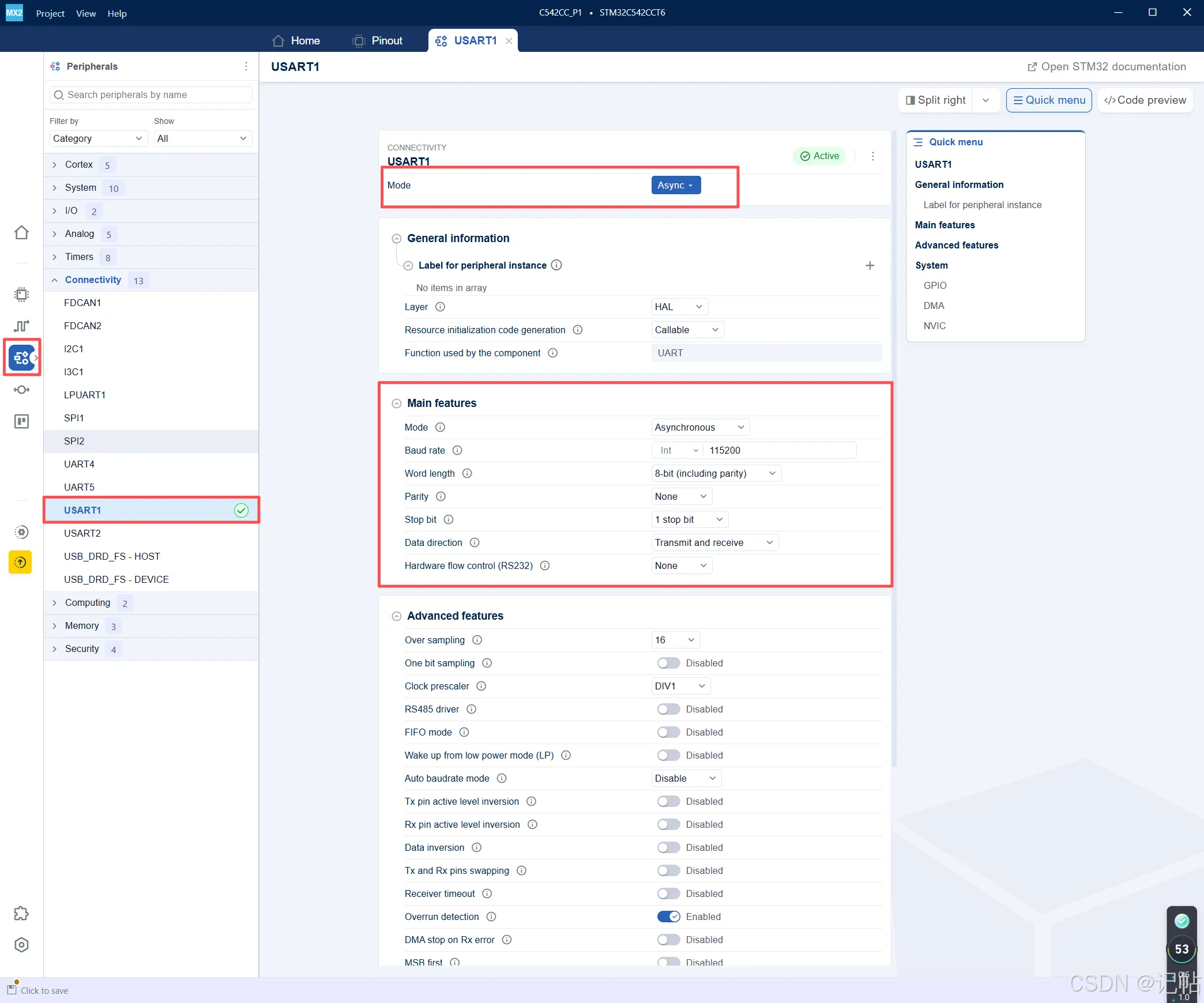Open the puzzle-piece extensions icon in the sidebar
Image resolution: width=1204 pixels, height=1003 pixels.
[x=21, y=914]
